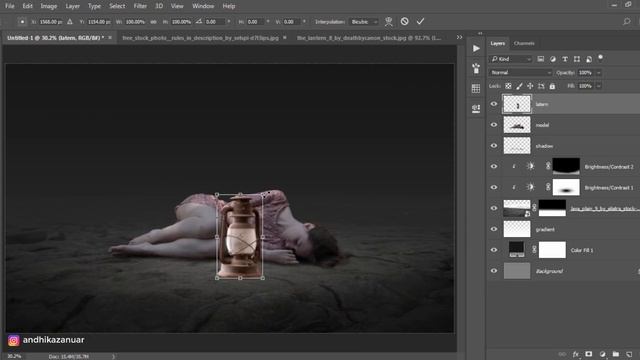
Task: Open the File menu
Action: click(x=10, y=6)
